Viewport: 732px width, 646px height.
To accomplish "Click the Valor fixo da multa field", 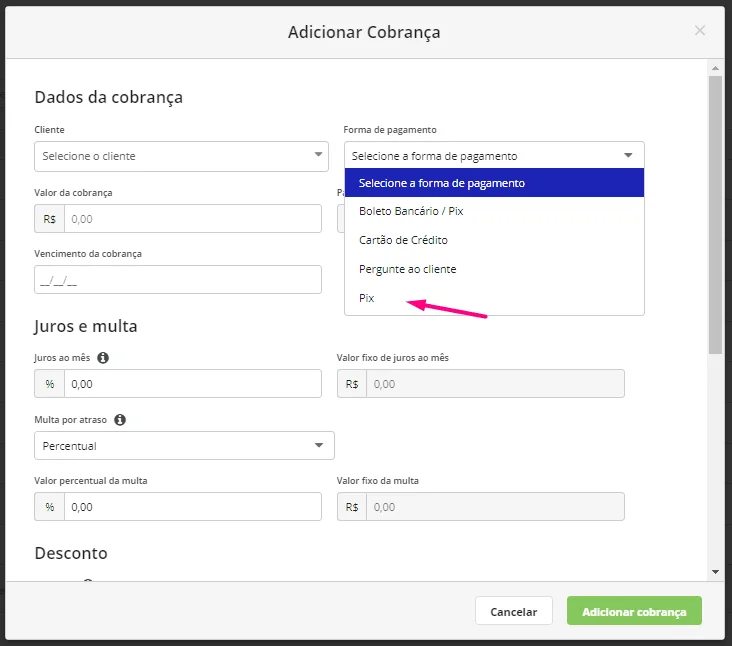I will [495, 507].
